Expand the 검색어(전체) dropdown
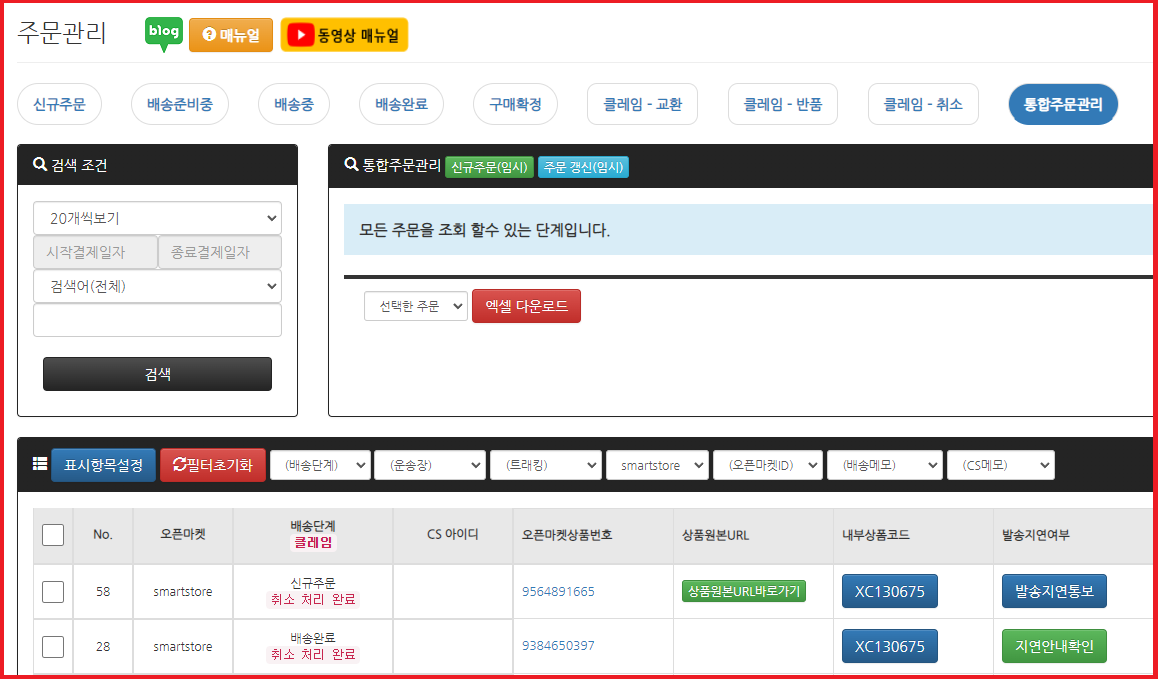The height and width of the screenshot is (679, 1158). pyautogui.click(x=157, y=286)
